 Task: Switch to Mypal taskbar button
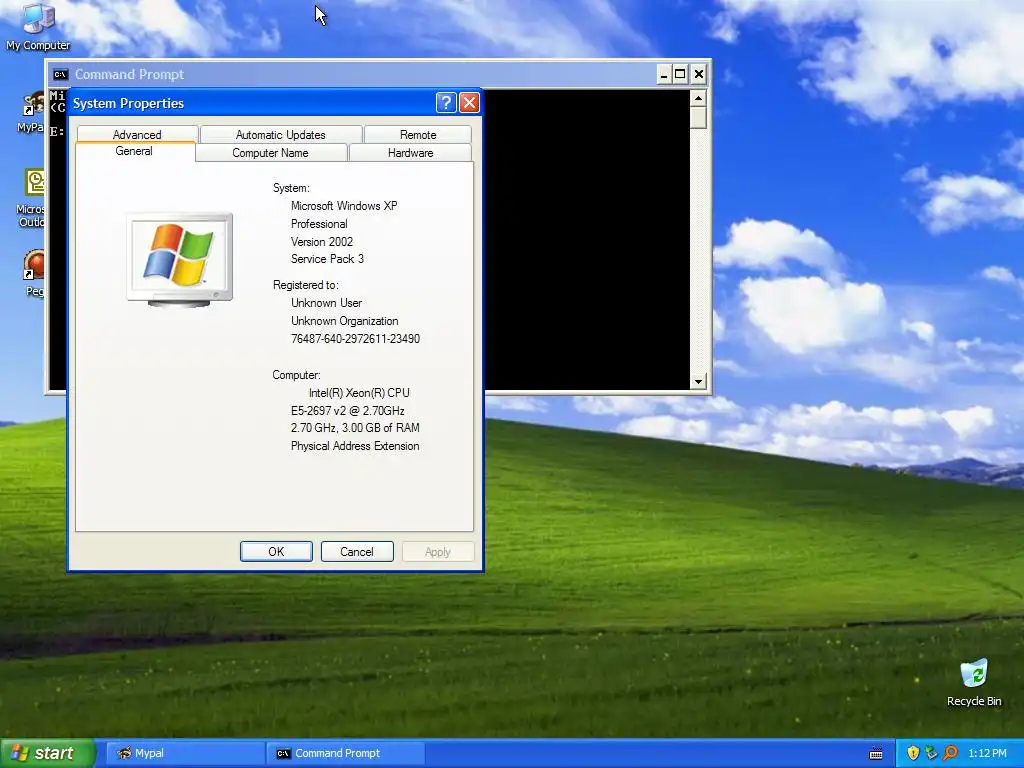coord(185,753)
